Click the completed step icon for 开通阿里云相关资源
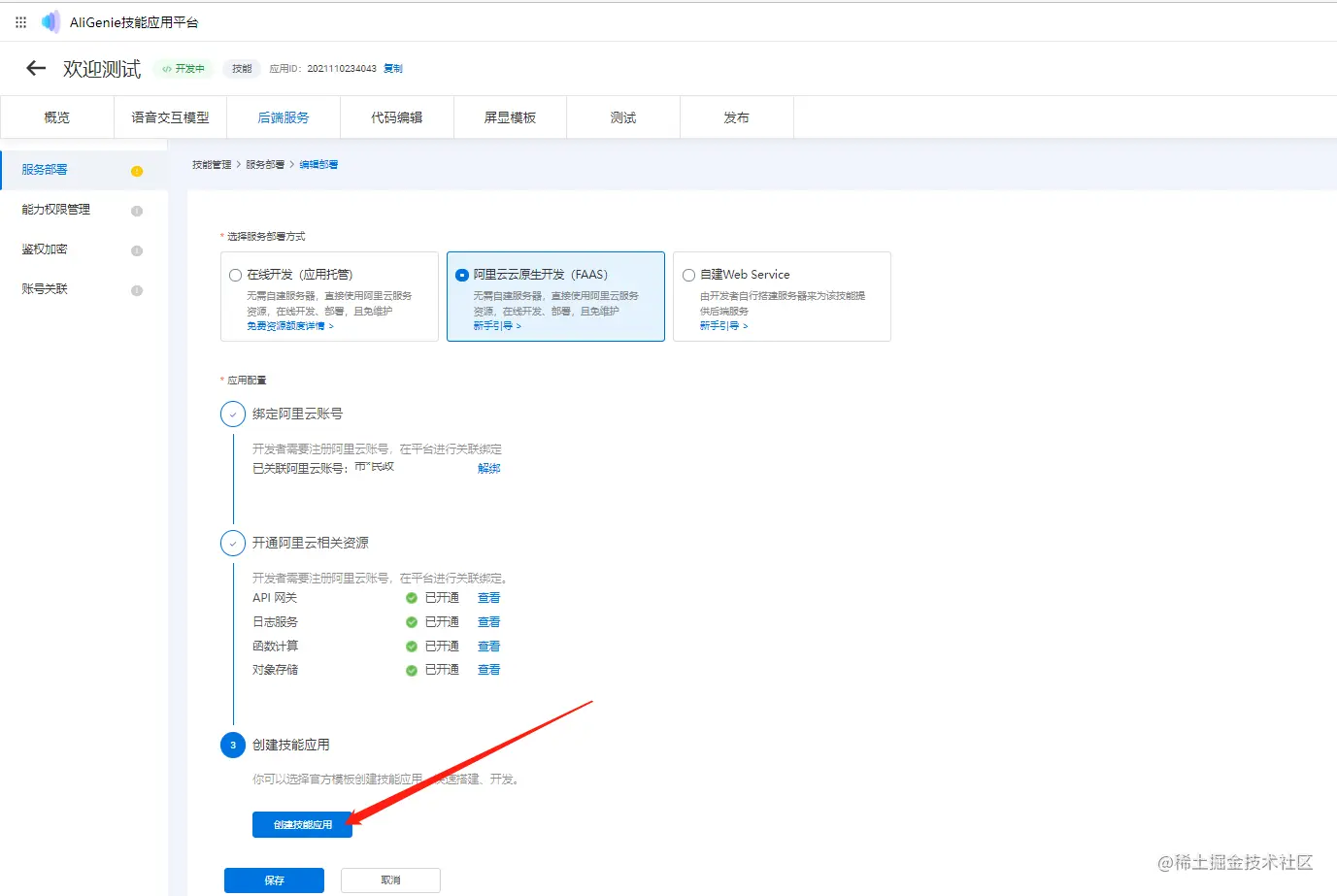This screenshot has width=1337, height=896. tap(233, 544)
